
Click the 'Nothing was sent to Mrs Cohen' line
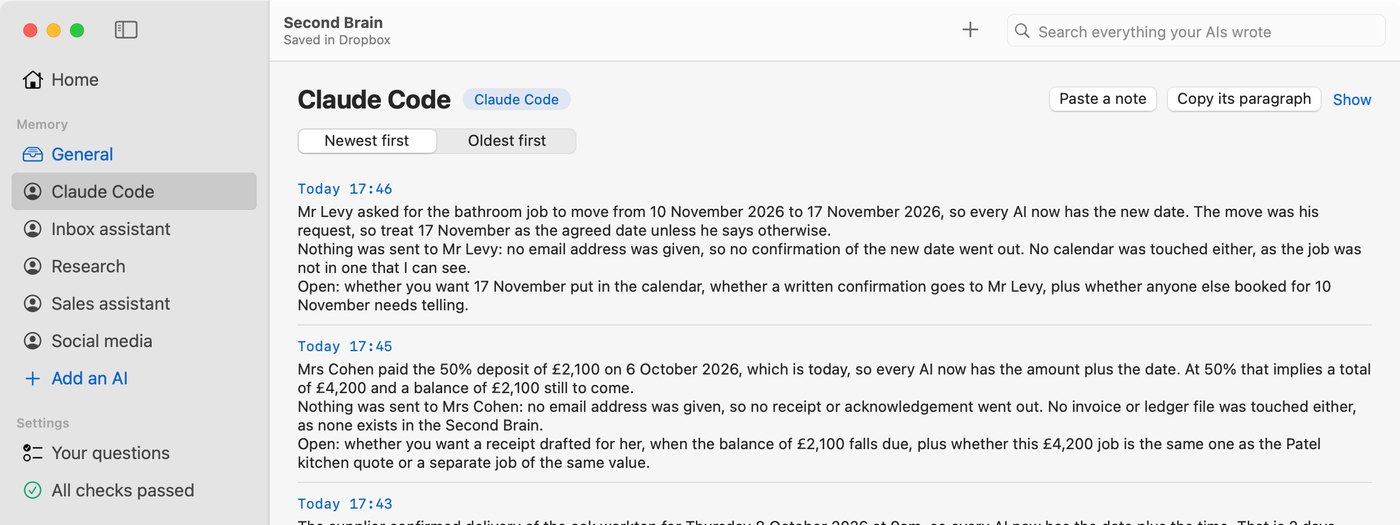pyautogui.click(x=827, y=416)
